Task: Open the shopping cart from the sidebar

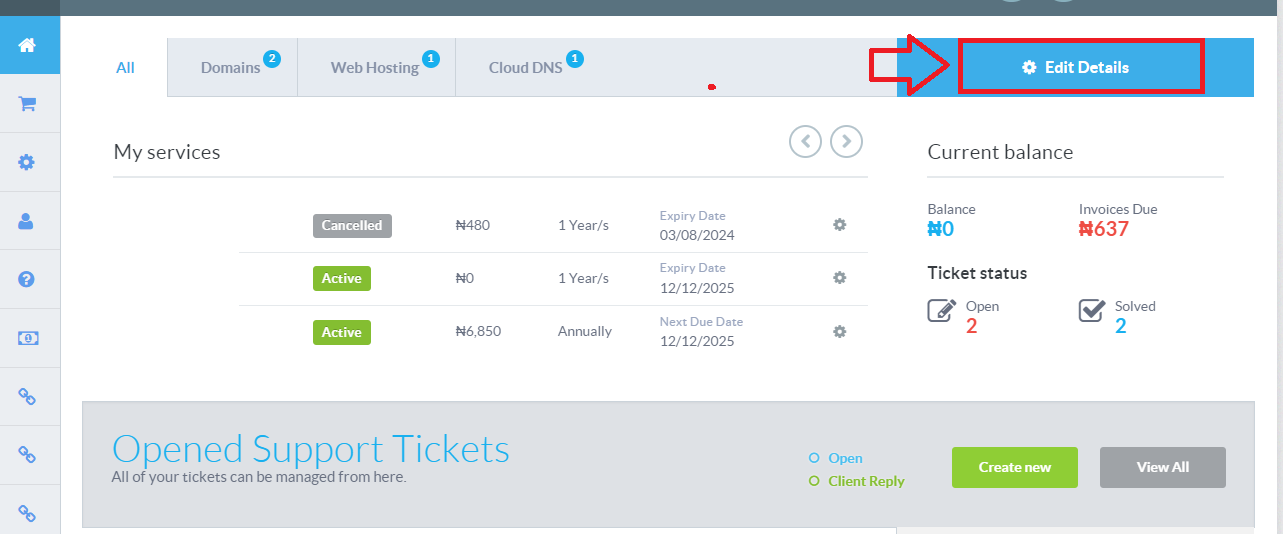Action: click(x=28, y=103)
